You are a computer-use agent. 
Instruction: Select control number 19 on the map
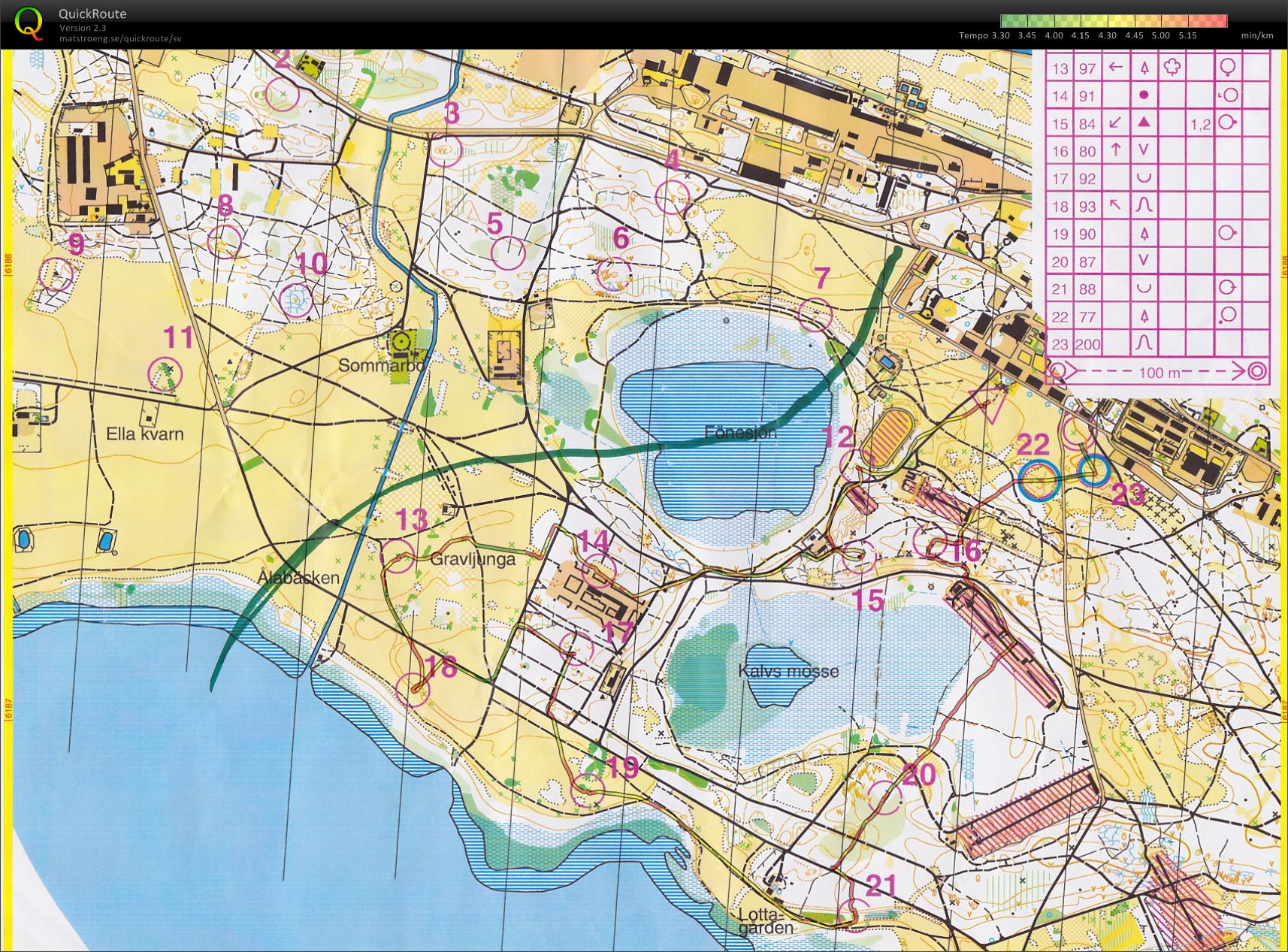click(x=622, y=767)
